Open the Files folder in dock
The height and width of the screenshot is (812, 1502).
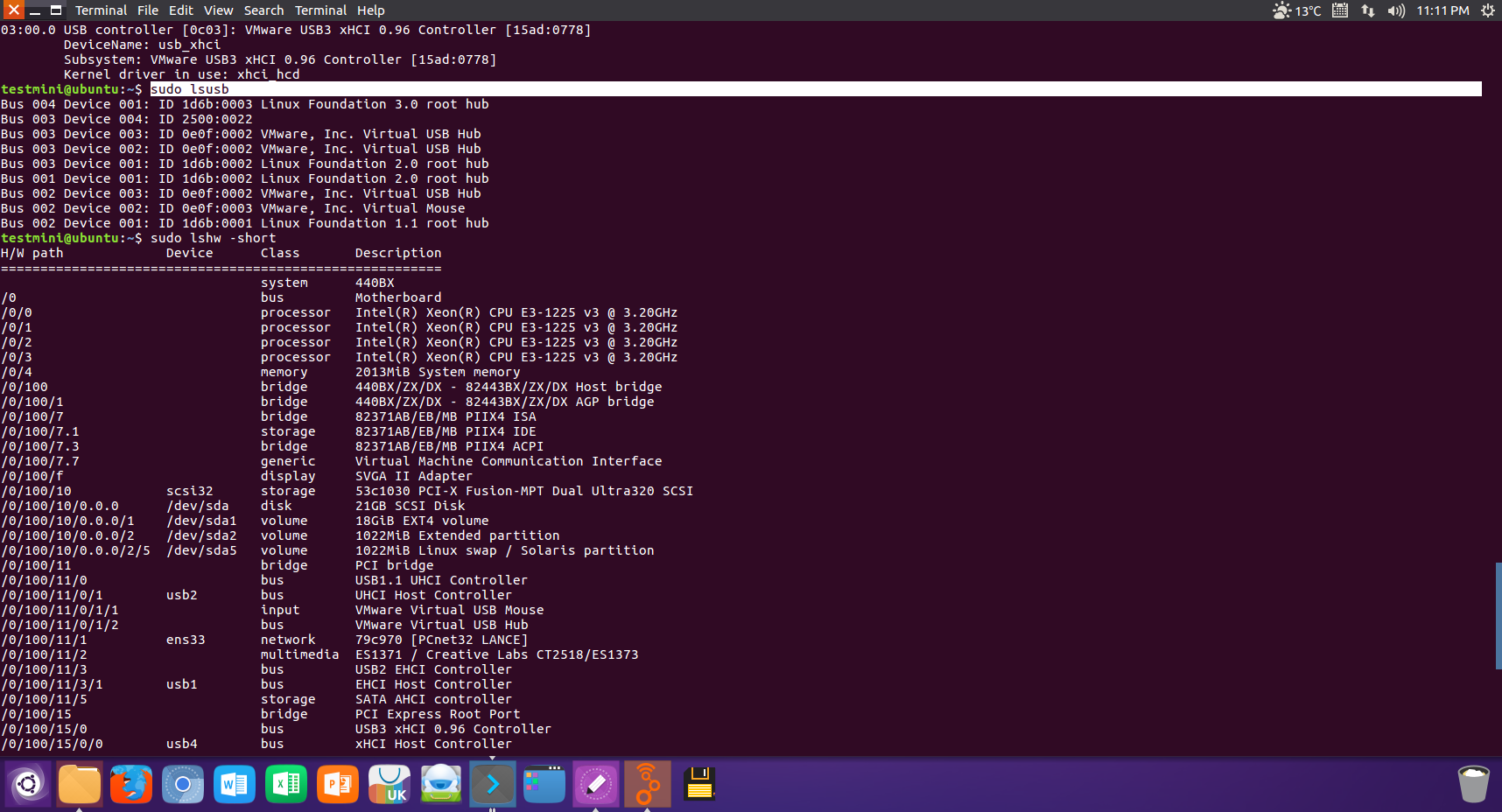click(80, 784)
